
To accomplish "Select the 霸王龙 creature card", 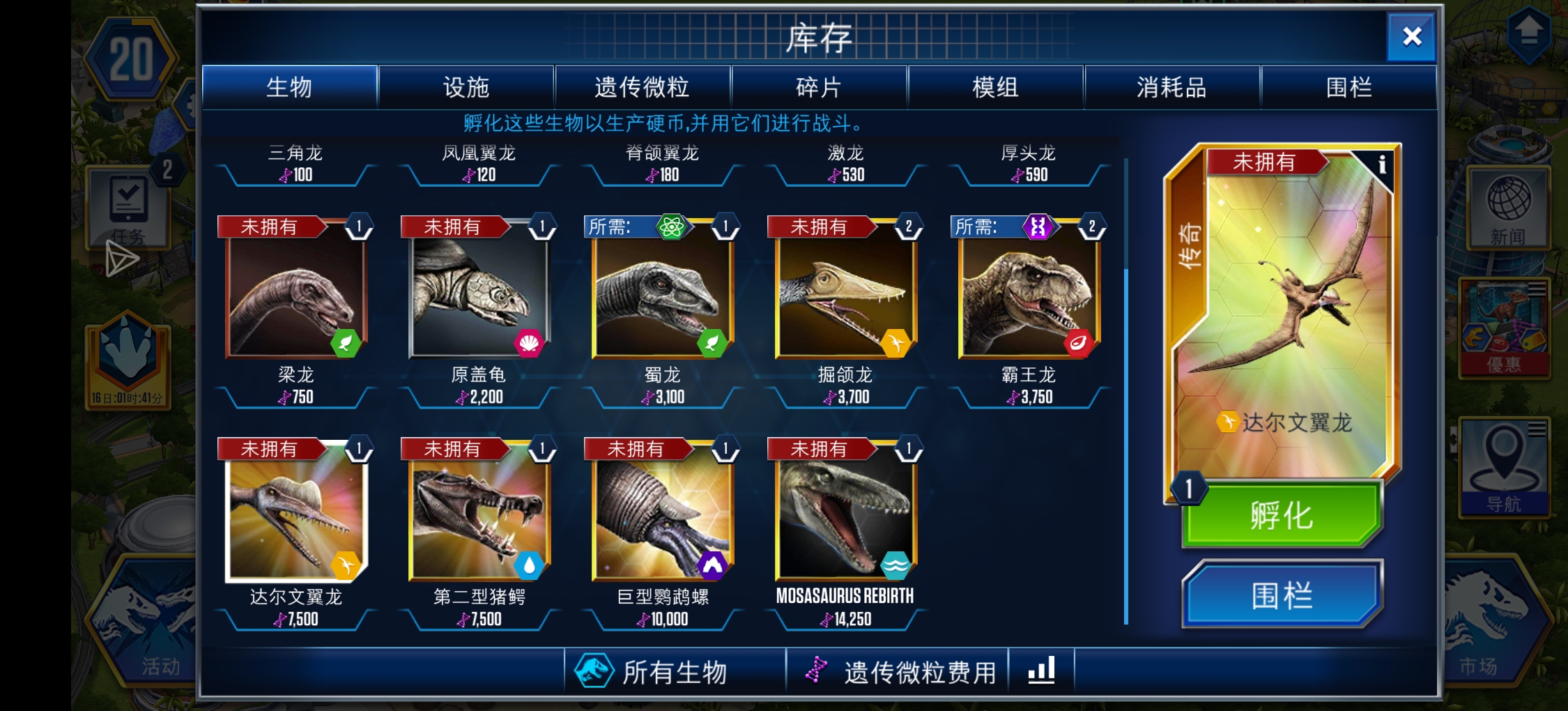I will [x=1029, y=311].
